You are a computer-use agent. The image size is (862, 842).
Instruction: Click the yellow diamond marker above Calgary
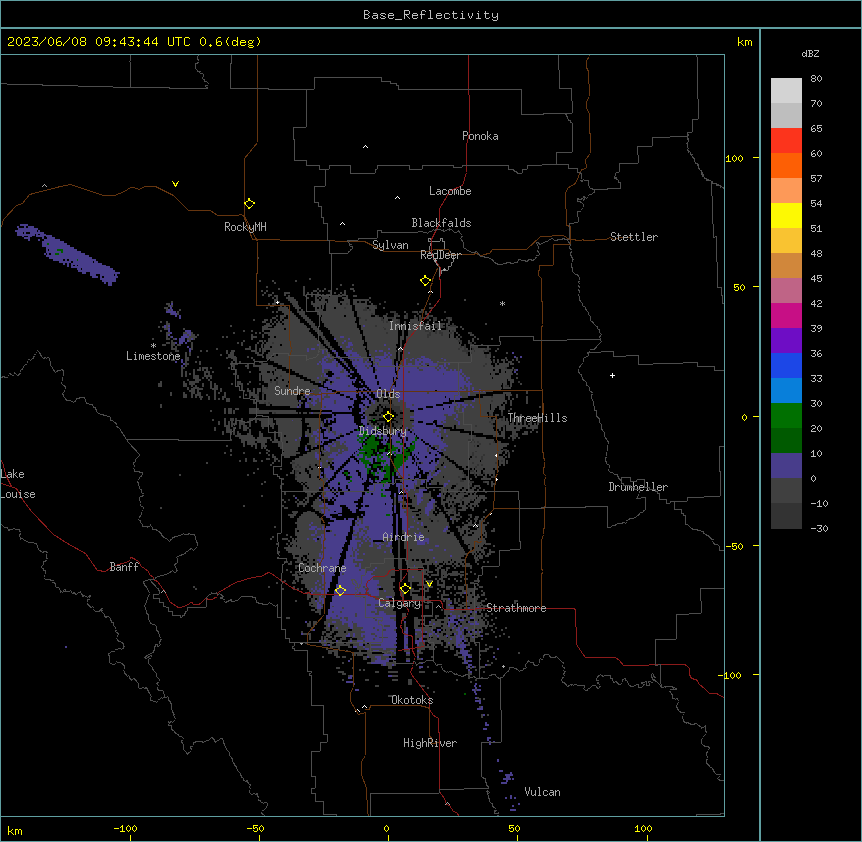(x=405, y=589)
